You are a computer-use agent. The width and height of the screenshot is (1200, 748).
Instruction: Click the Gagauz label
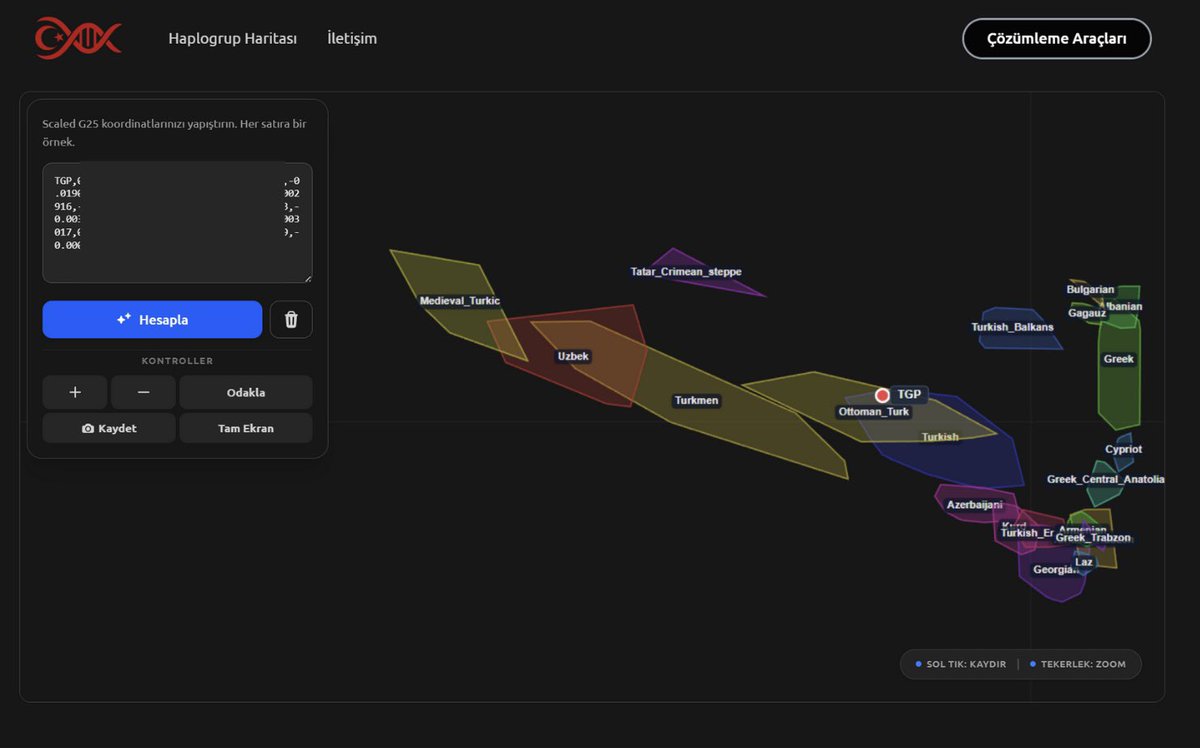pyautogui.click(x=1087, y=313)
